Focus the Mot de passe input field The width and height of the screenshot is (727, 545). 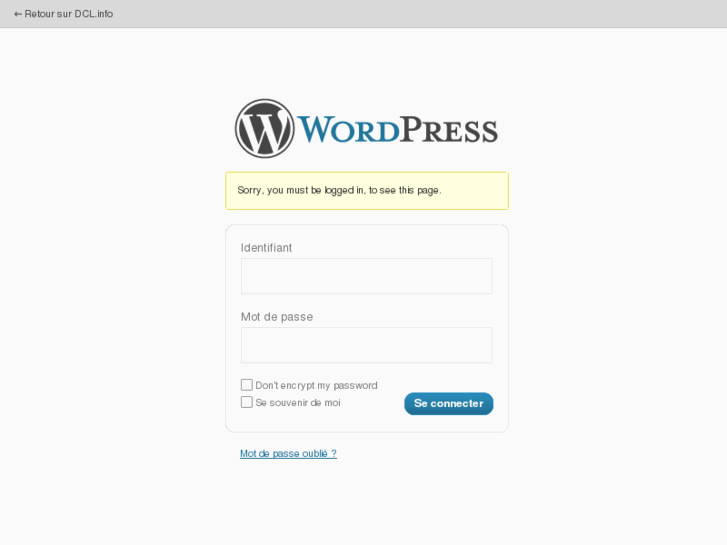point(366,345)
